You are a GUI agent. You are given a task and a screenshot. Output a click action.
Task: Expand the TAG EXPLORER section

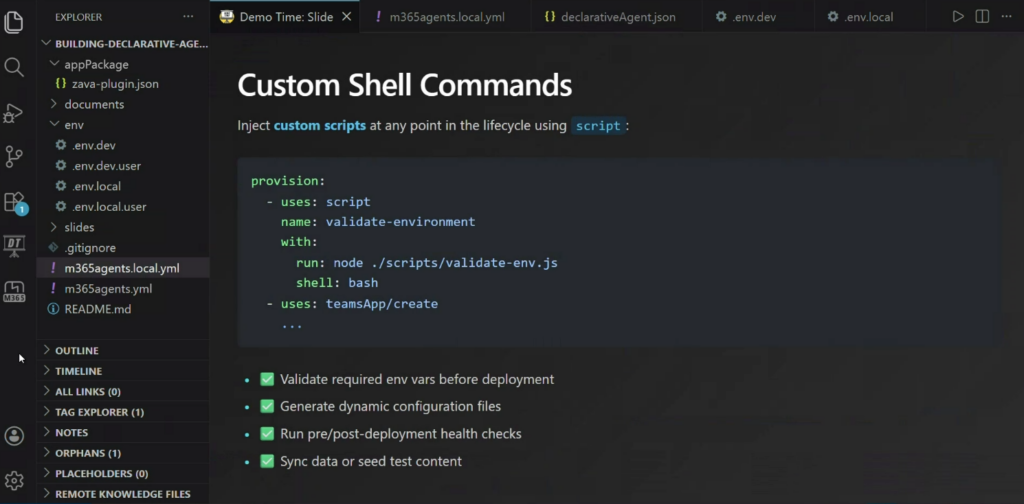[x=99, y=412]
